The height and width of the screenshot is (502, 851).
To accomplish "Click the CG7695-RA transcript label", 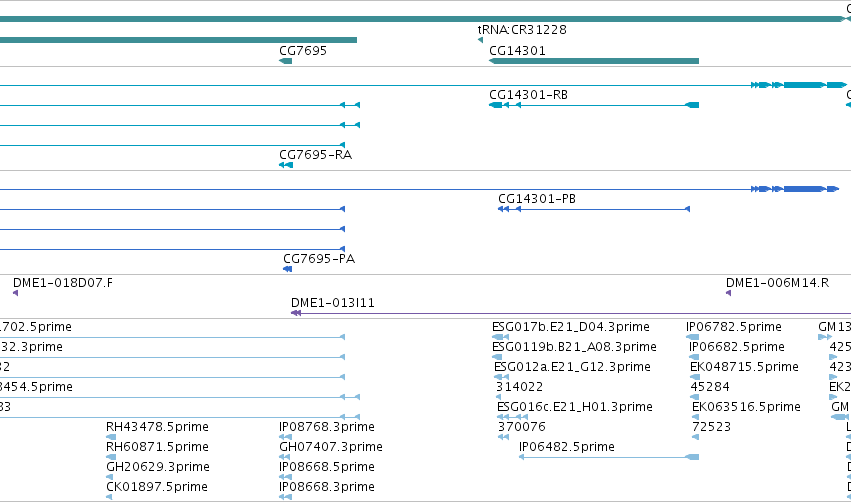I will [x=315, y=155].
